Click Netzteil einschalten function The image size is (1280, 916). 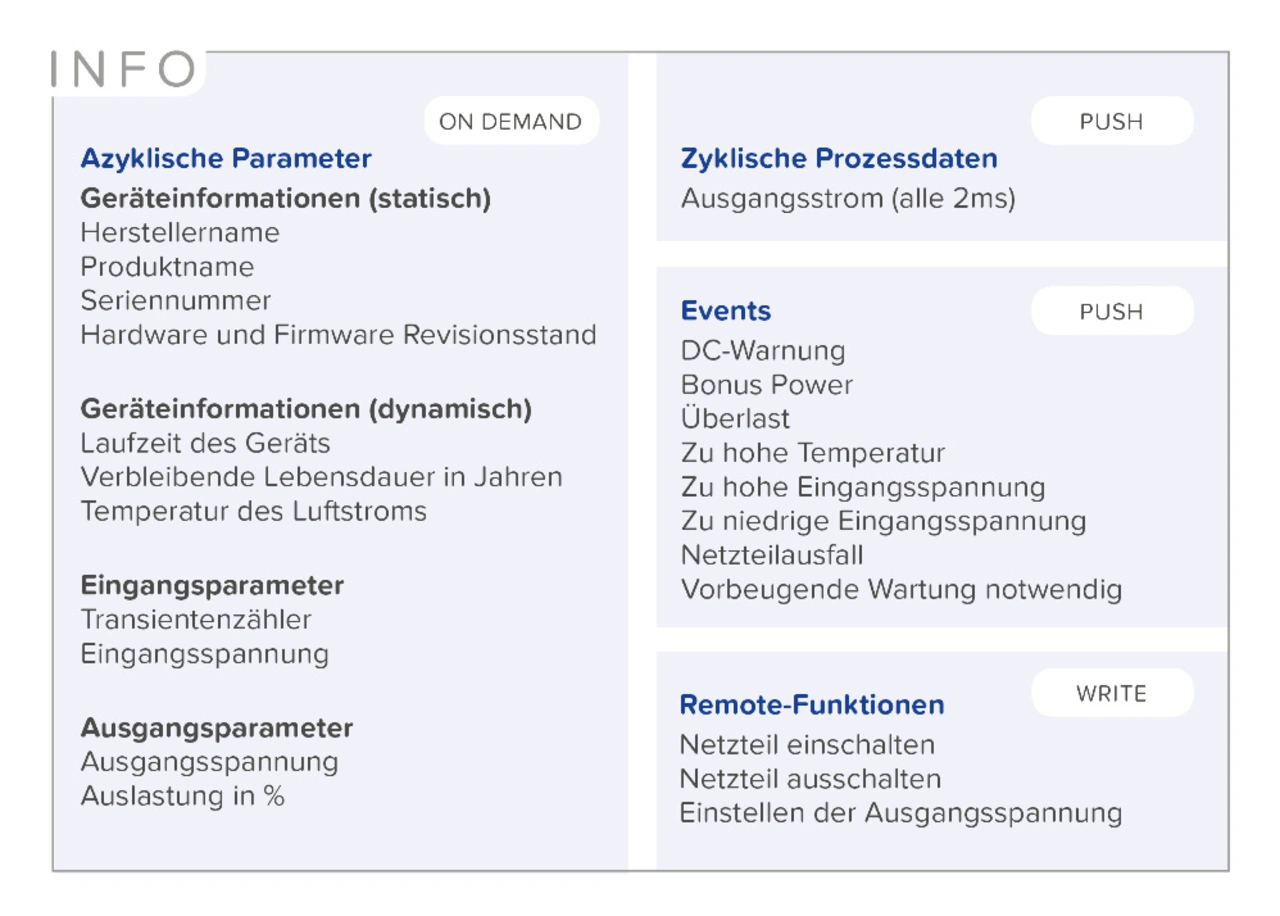pyautogui.click(x=807, y=745)
